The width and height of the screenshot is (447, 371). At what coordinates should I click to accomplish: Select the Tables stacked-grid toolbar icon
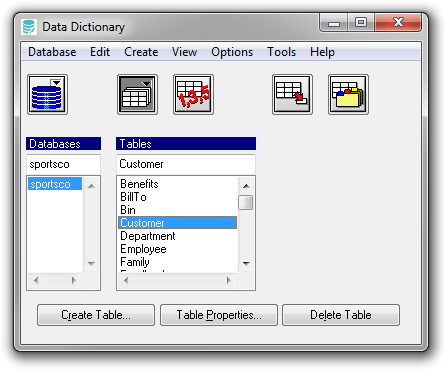pos(137,95)
